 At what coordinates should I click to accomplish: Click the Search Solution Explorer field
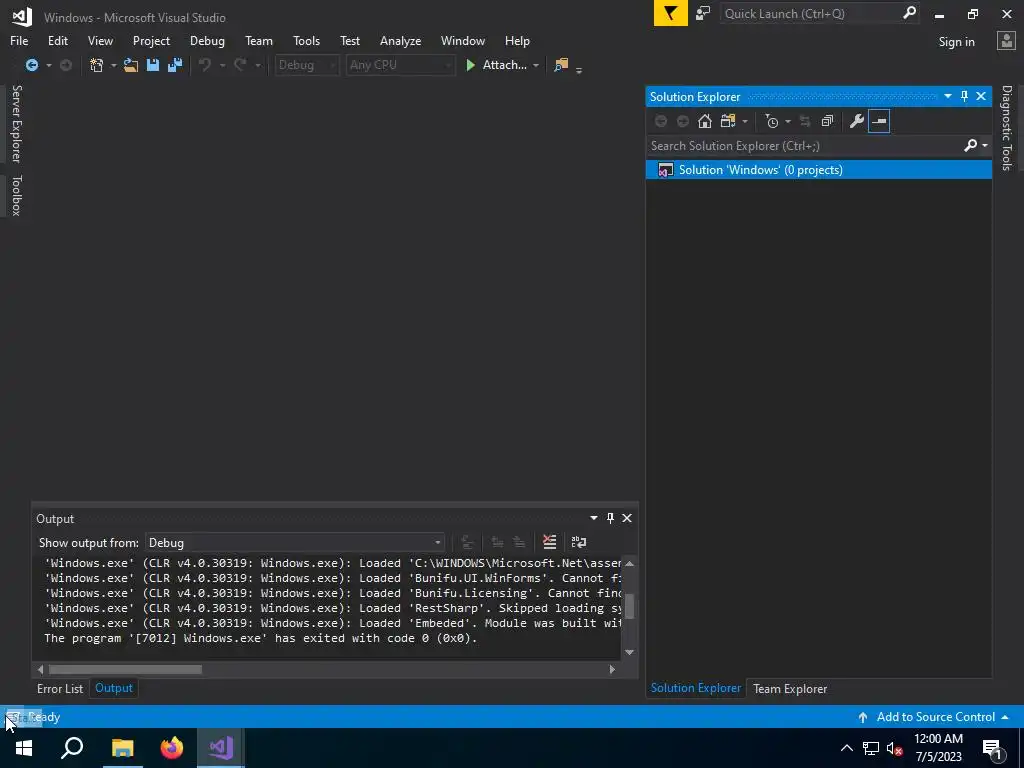click(803, 146)
